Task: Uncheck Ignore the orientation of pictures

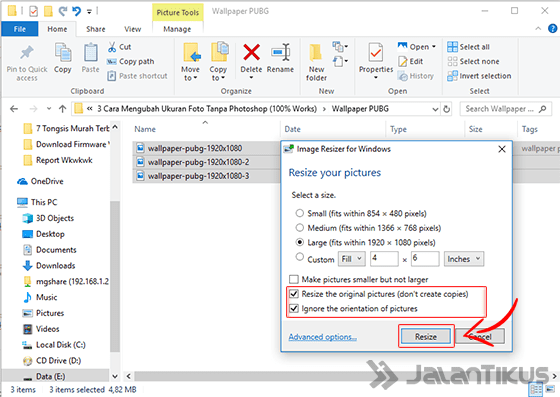Action: click(x=294, y=308)
